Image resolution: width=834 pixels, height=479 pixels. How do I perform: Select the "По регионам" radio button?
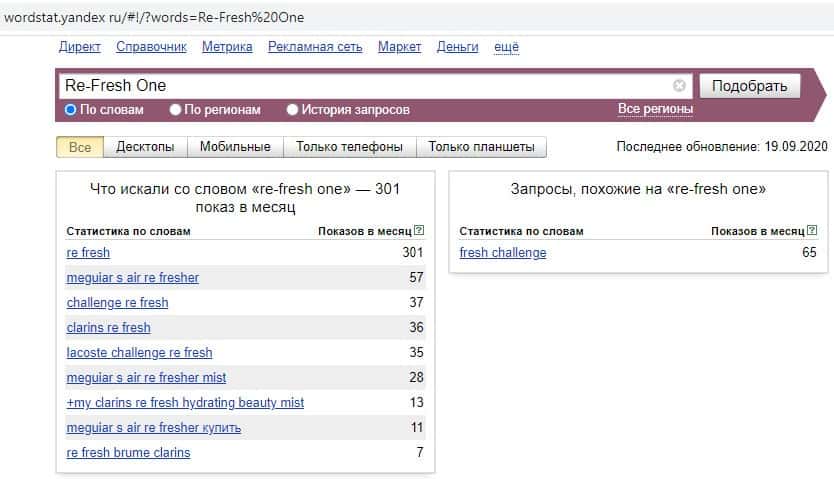pos(176,110)
